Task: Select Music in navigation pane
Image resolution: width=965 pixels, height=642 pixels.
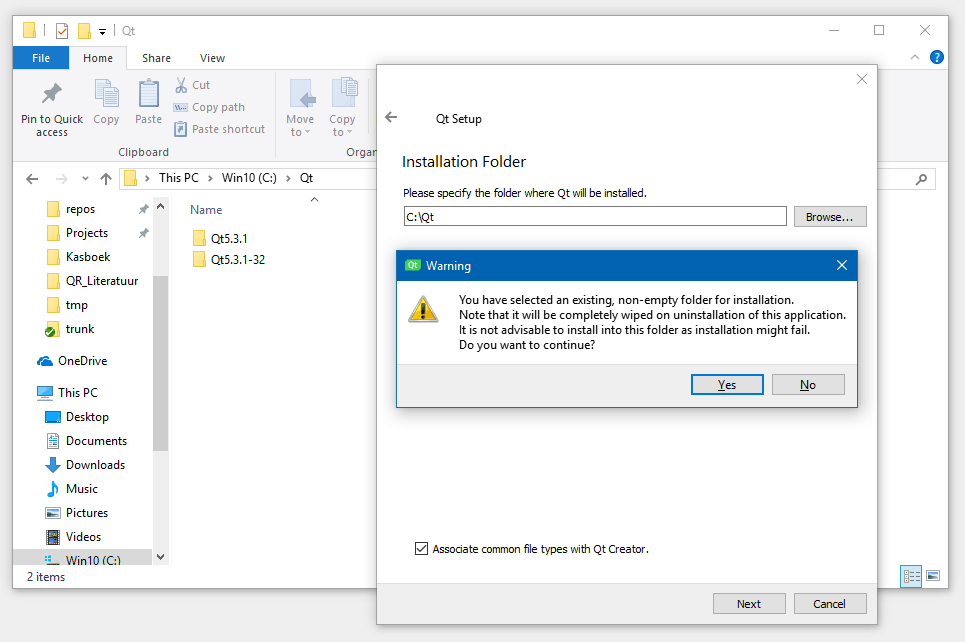Action: coord(81,489)
